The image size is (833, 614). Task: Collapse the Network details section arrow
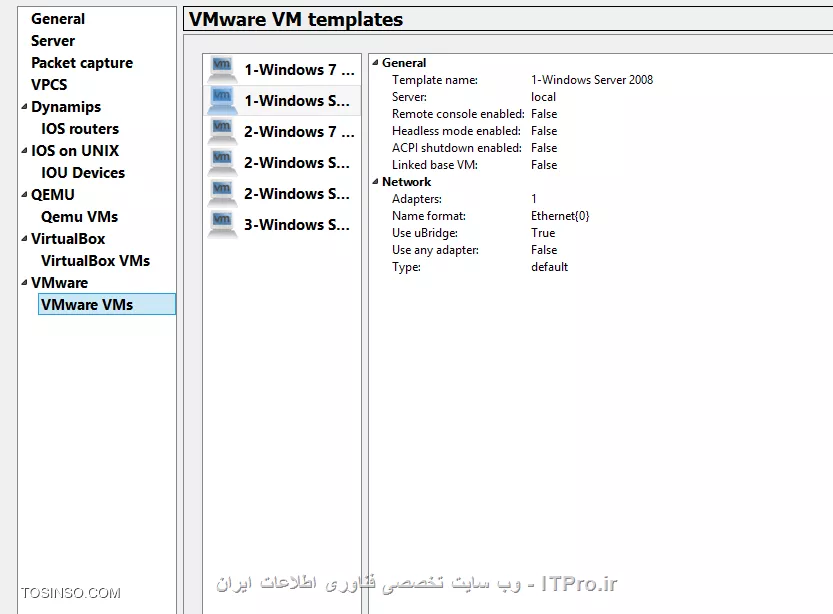[376, 182]
